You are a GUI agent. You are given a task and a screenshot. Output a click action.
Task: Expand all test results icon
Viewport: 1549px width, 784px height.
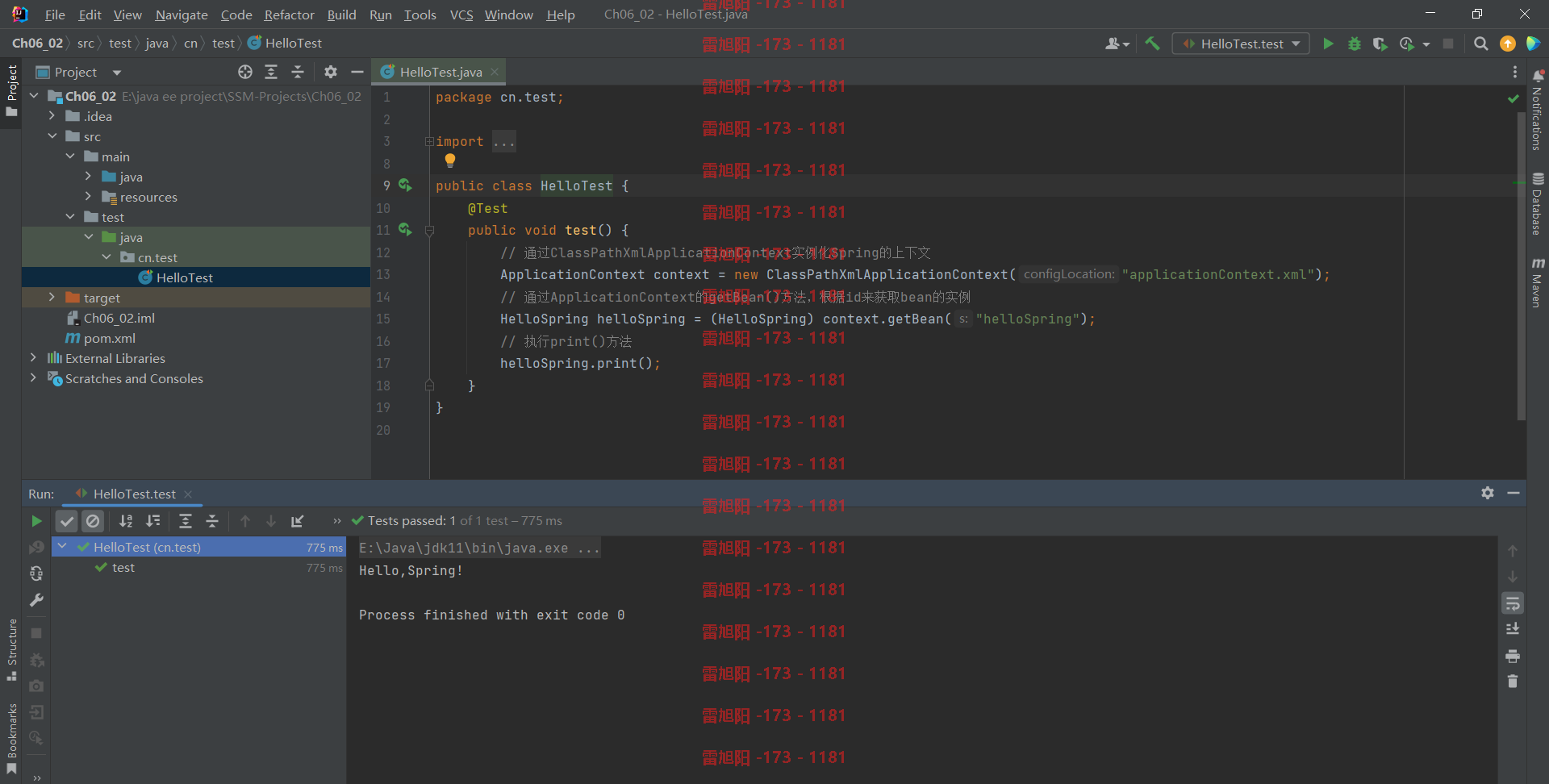point(186,521)
